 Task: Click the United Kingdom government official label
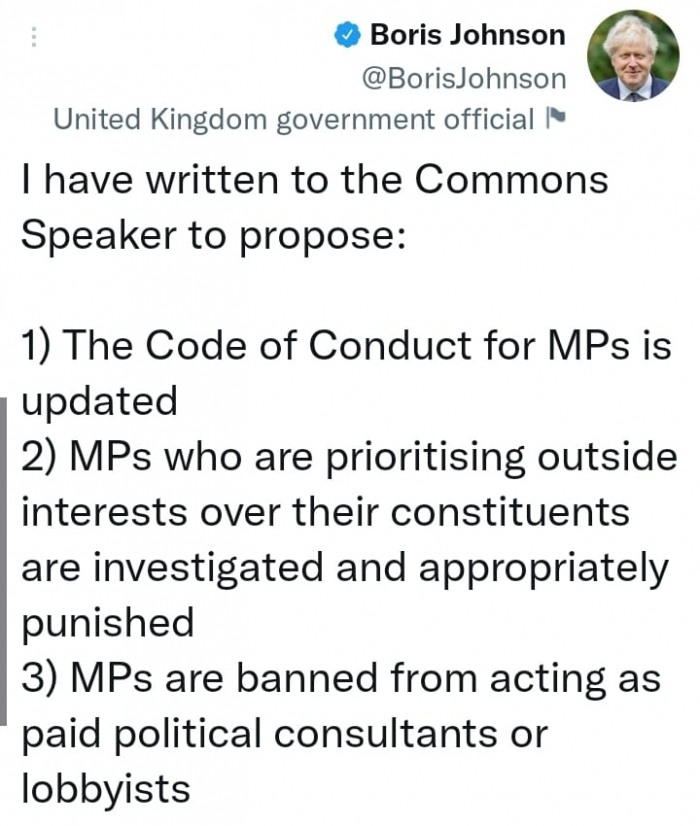point(293,120)
